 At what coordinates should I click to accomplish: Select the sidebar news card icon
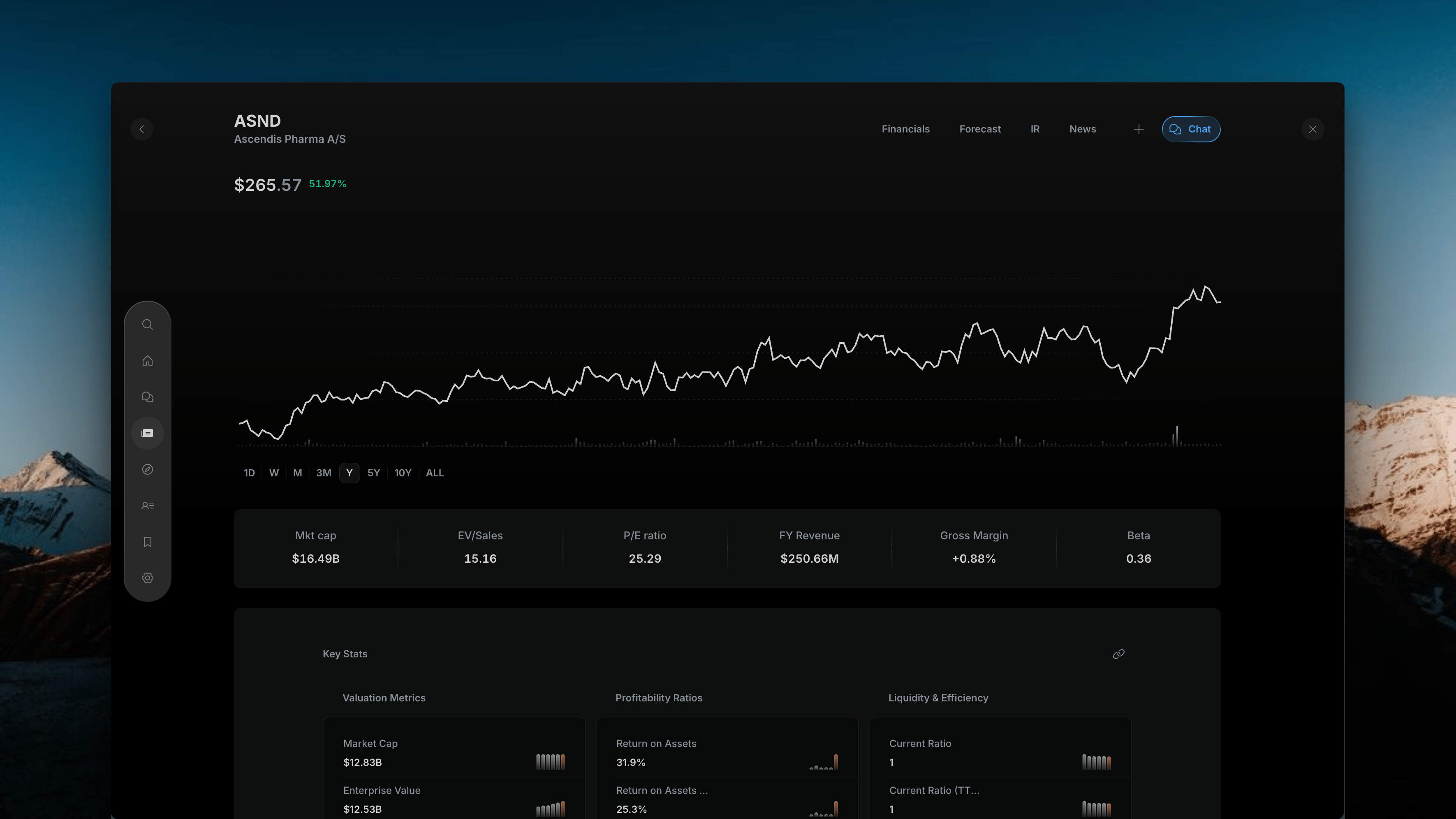click(x=148, y=433)
